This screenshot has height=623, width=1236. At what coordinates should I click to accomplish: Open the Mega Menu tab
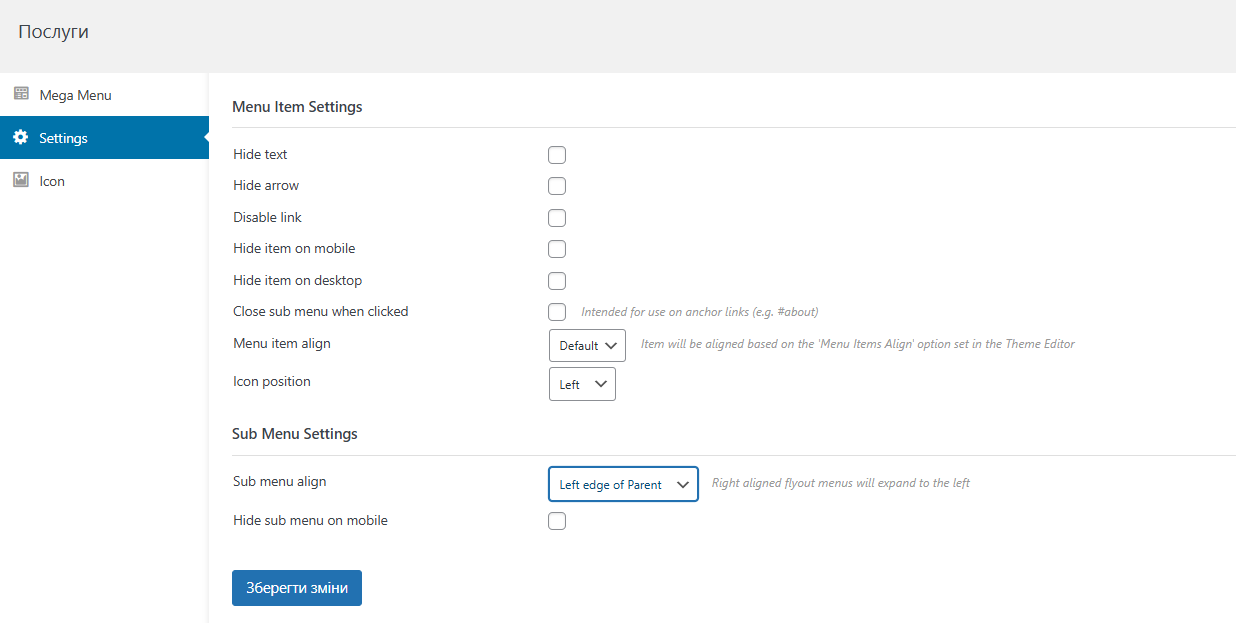[75, 95]
